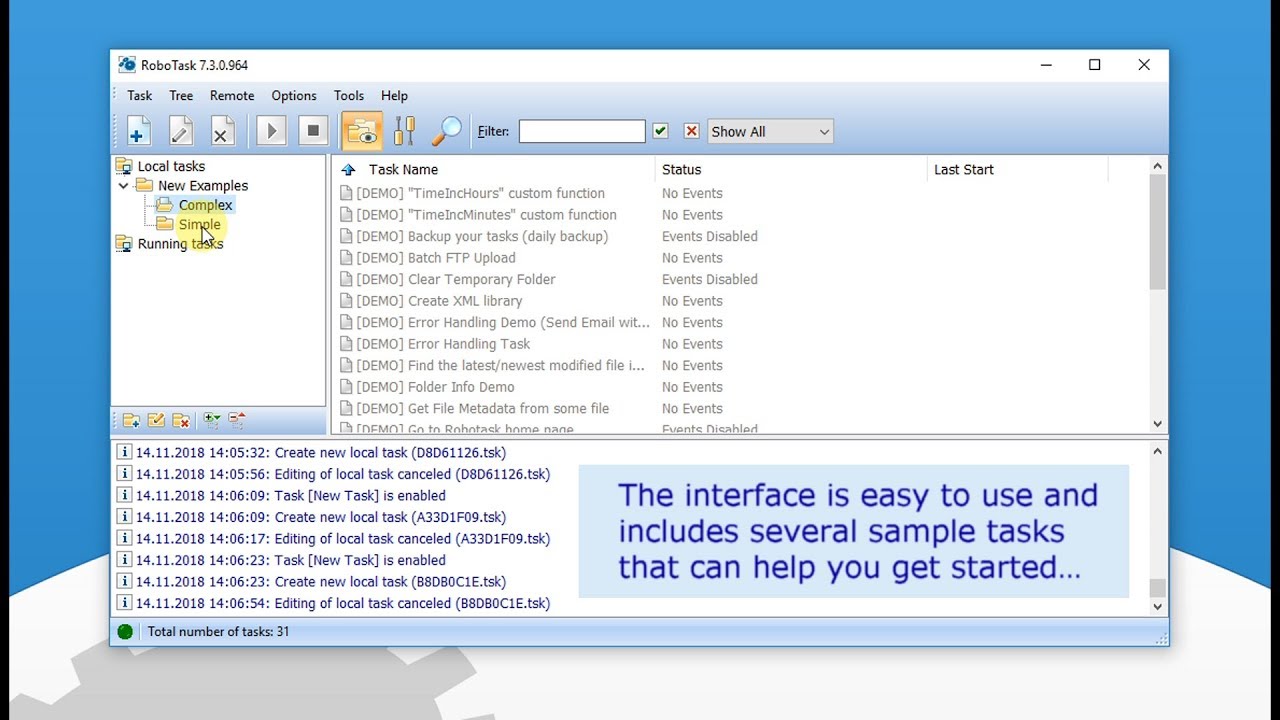Click document icon of Batch FTP Upload

[x=346, y=258]
